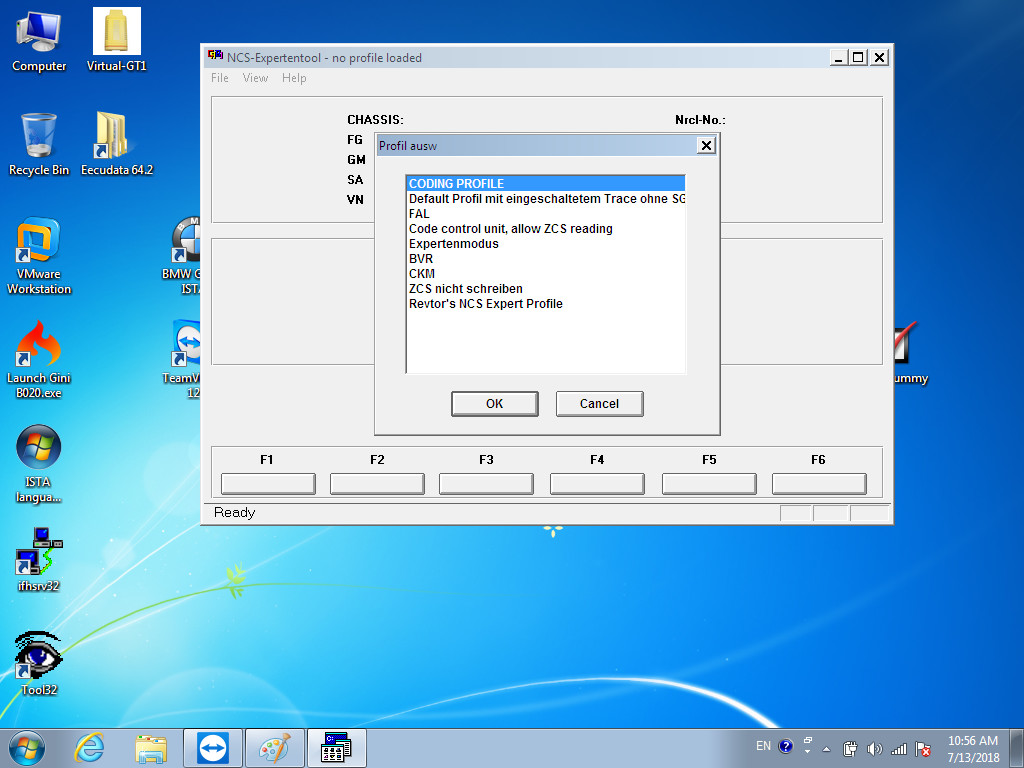This screenshot has width=1024, height=768.
Task: Open the File menu
Action: (x=220, y=78)
